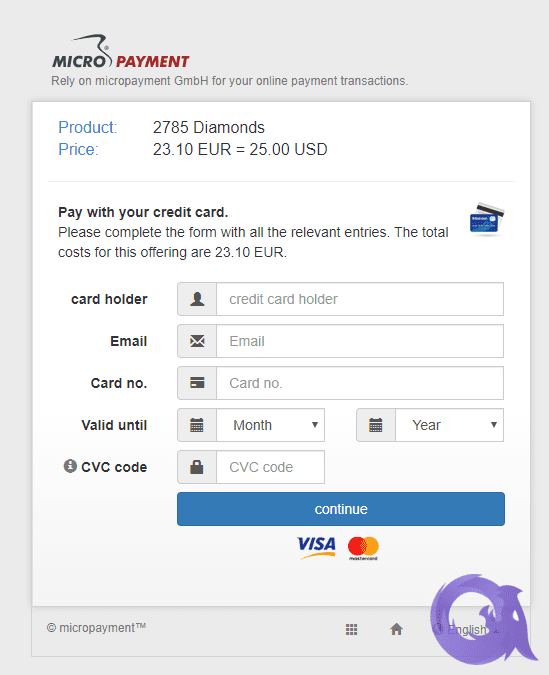Click the Micropayment logo at top
This screenshot has width=549, height=675.
point(121,52)
